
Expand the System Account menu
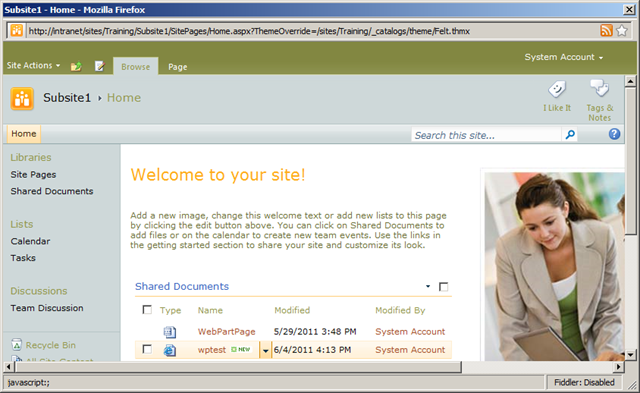pyautogui.click(x=564, y=57)
